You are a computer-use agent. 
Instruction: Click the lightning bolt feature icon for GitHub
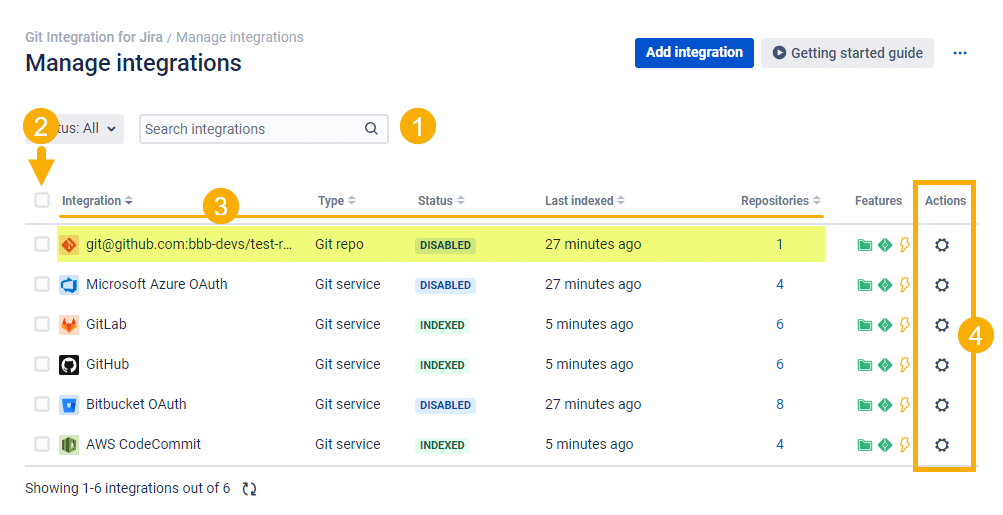pos(905,365)
